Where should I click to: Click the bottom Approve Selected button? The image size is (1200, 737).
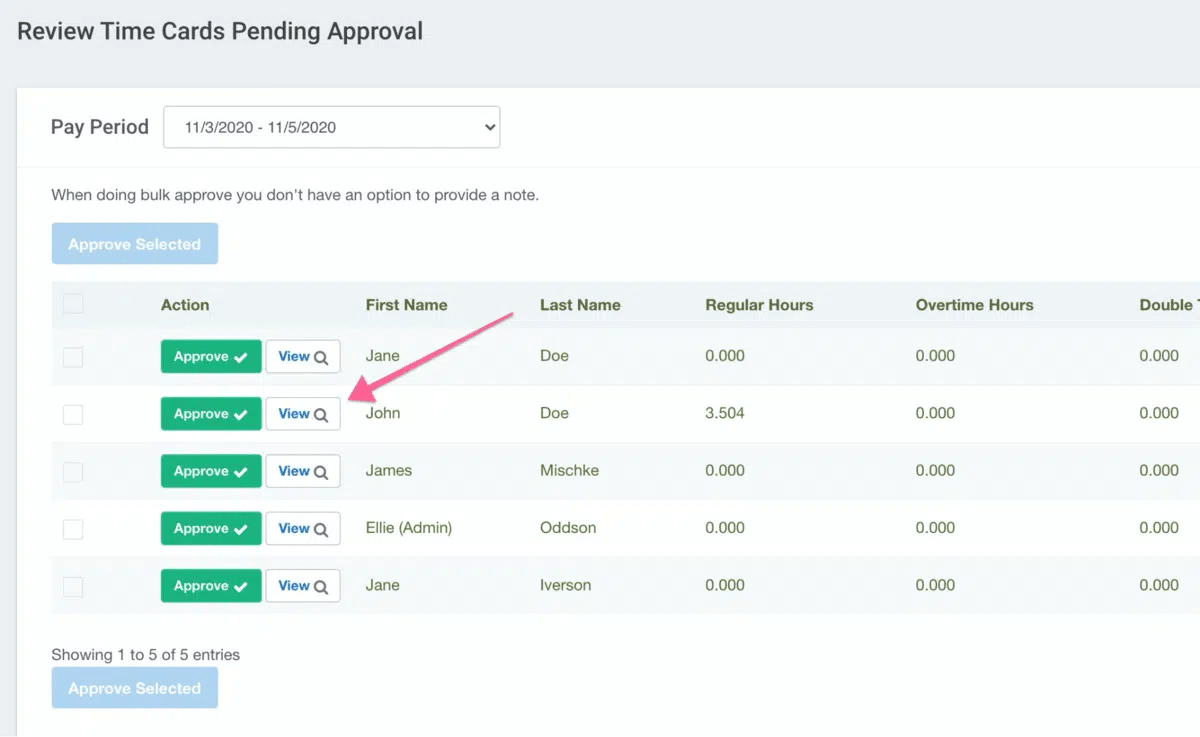tap(134, 688)
